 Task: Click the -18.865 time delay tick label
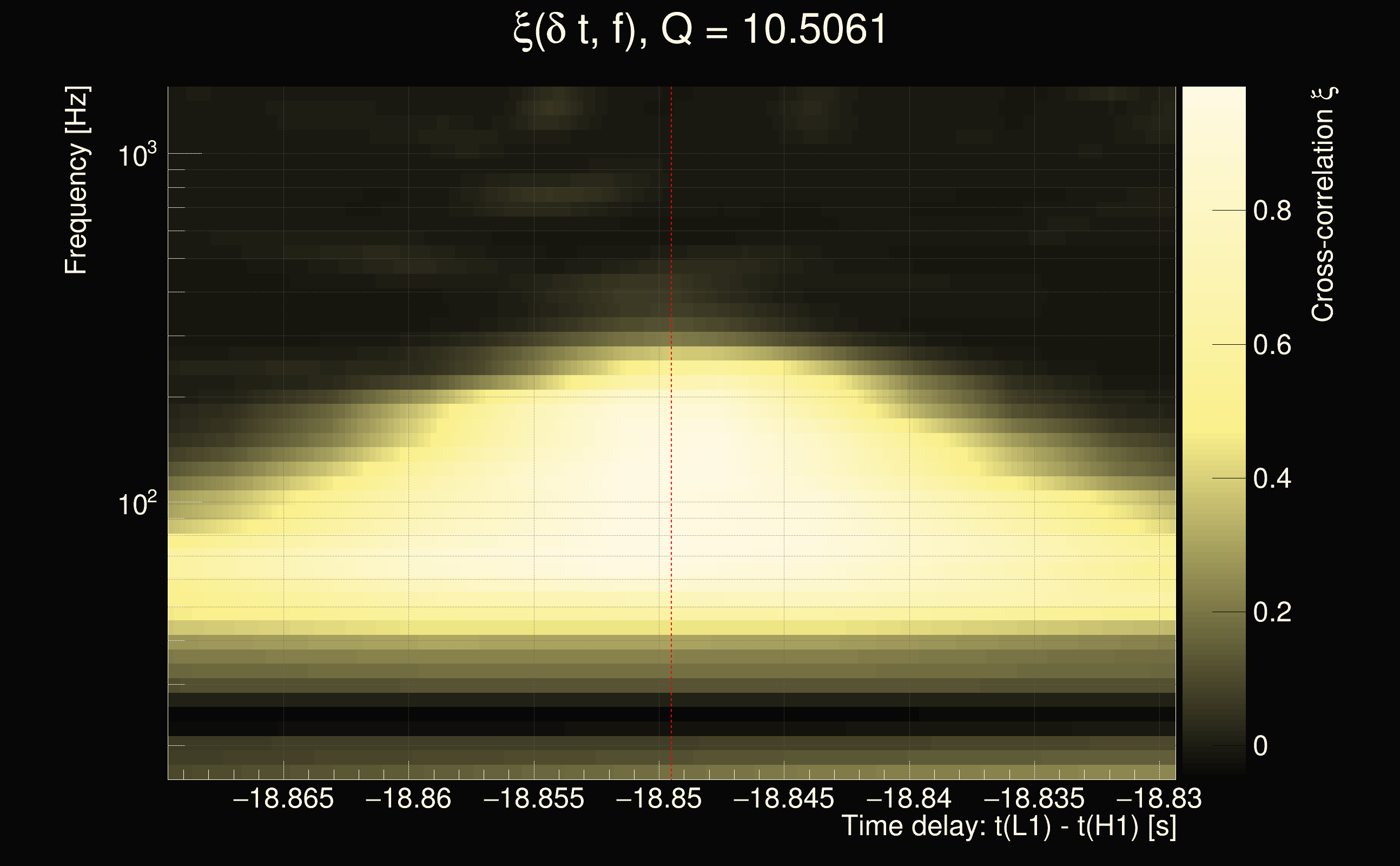[x=283, y=798]
